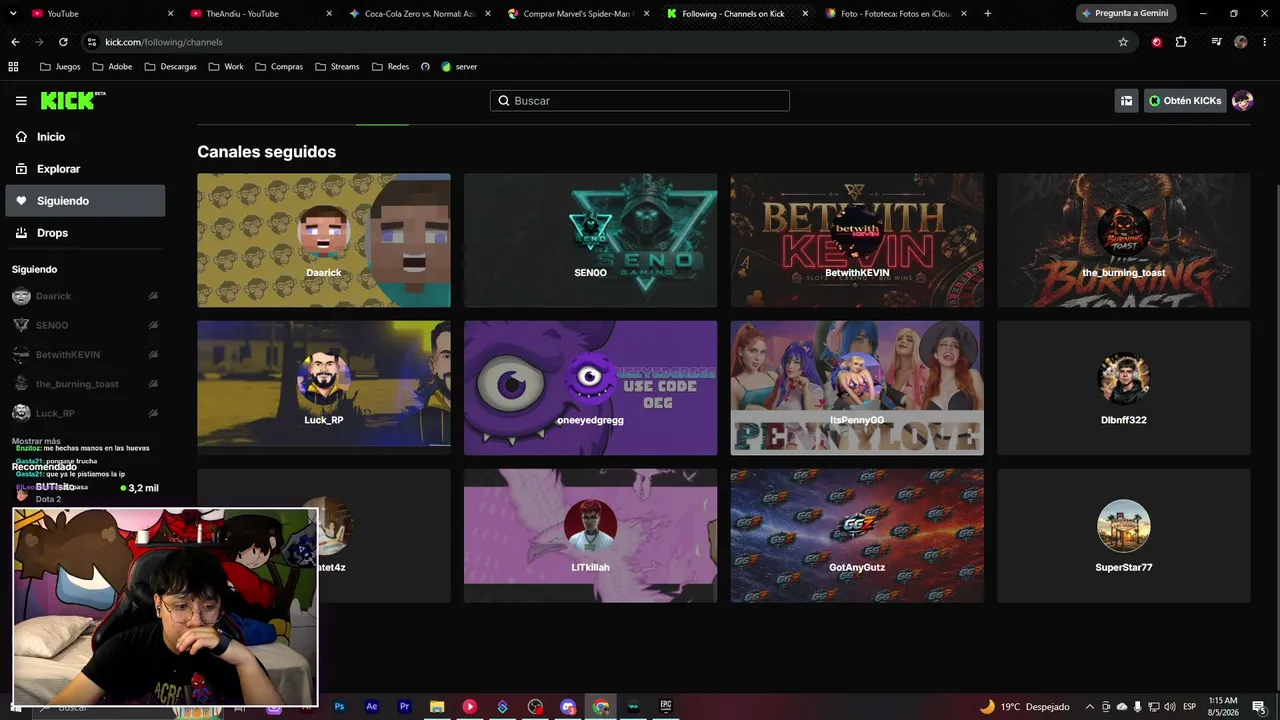Close the Following - Channels on Kick tab

805,14
